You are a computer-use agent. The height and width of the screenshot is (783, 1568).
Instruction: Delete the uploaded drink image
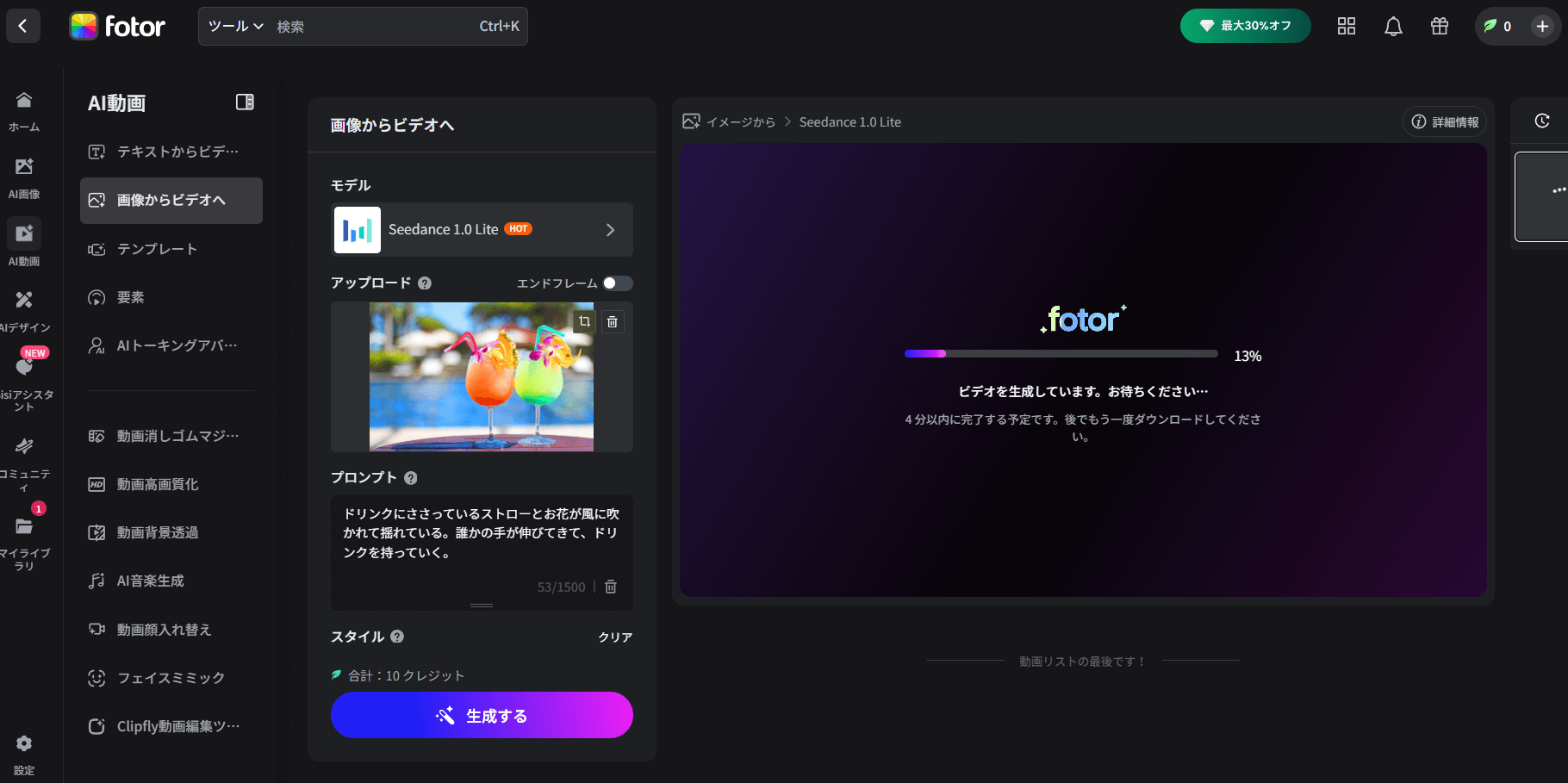(613, 321)
